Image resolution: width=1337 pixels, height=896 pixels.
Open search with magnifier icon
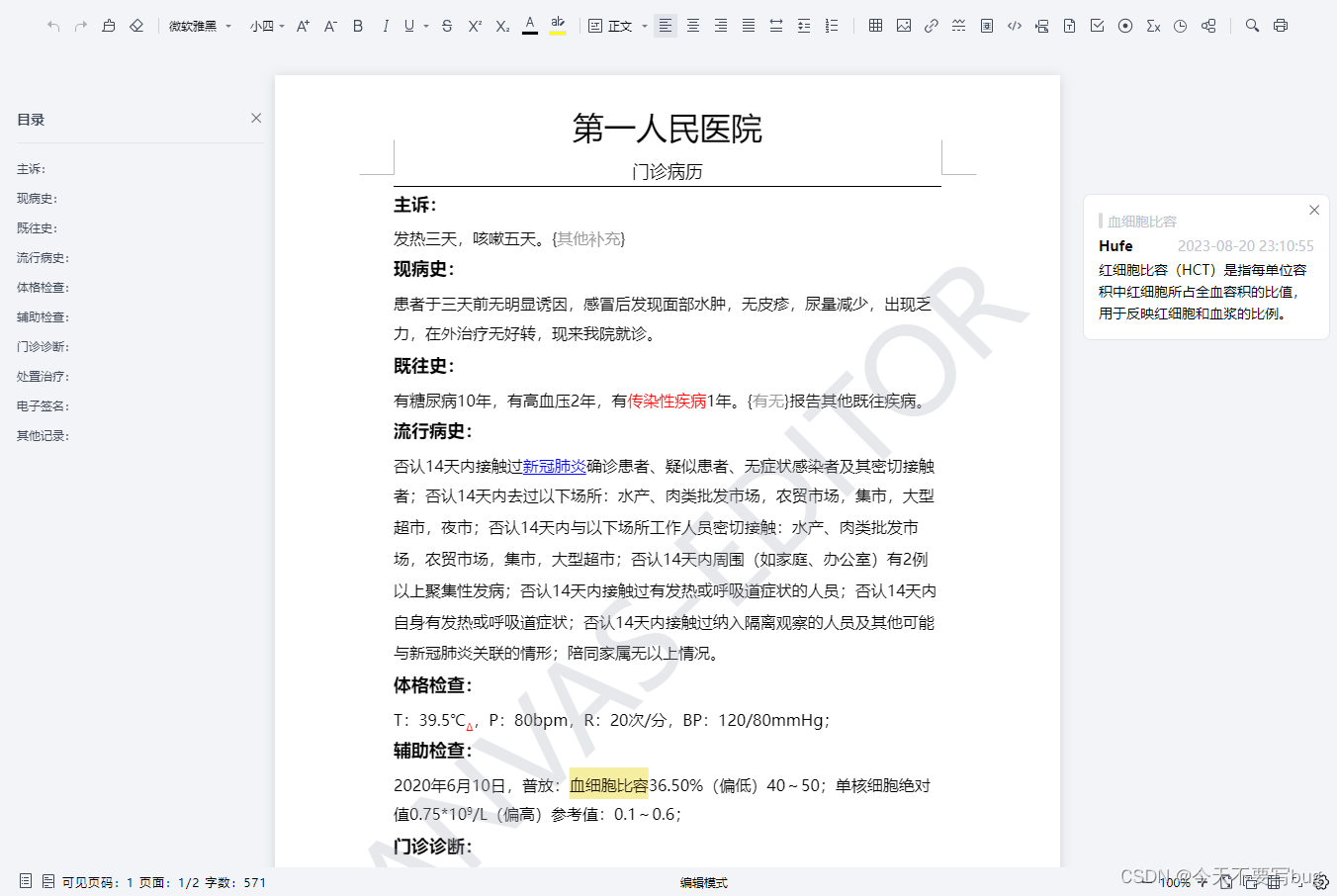tap(1252, 26)
